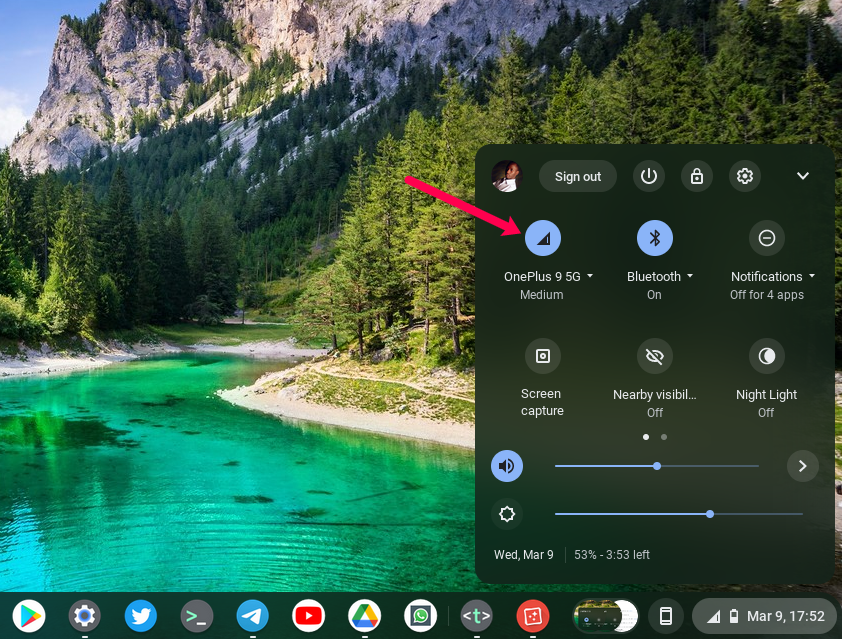Open Terminal app from the shelf
Viewport: 842px width, 639px height.
[x=196, y=616]
